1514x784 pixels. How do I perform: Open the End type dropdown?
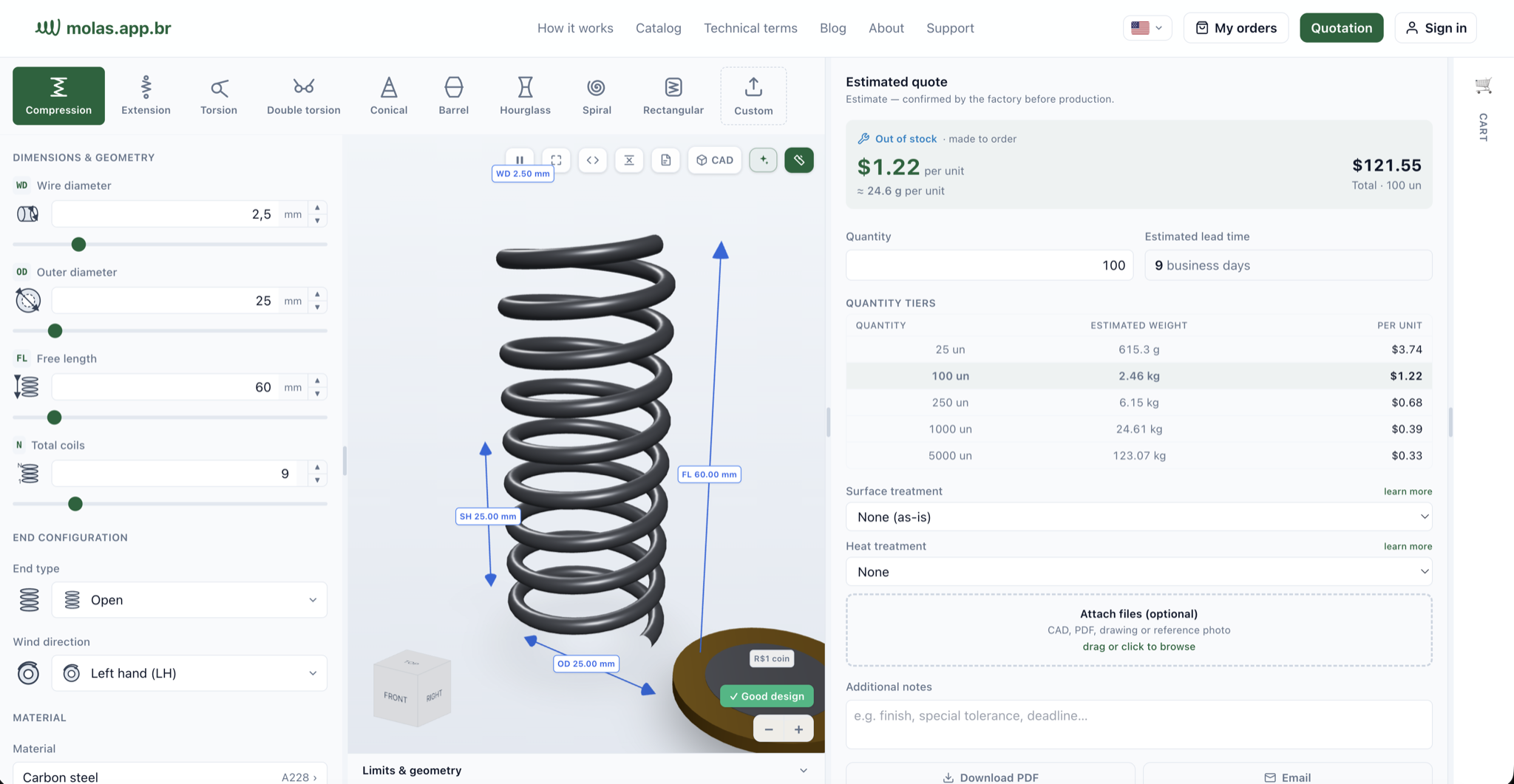click(x=189, y=600)
